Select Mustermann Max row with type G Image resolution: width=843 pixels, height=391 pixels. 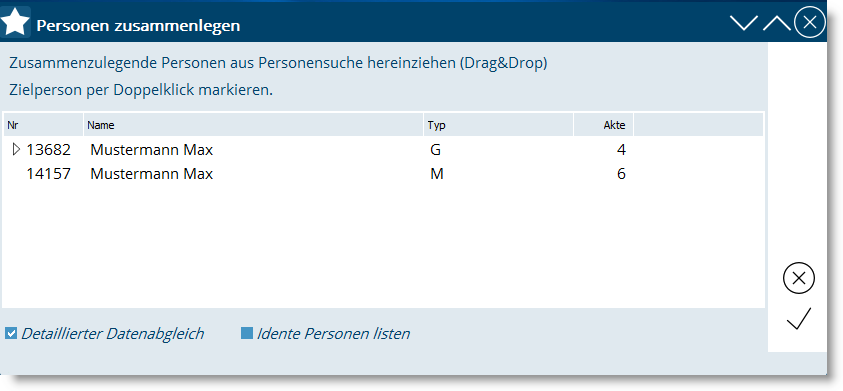[383, 150]
